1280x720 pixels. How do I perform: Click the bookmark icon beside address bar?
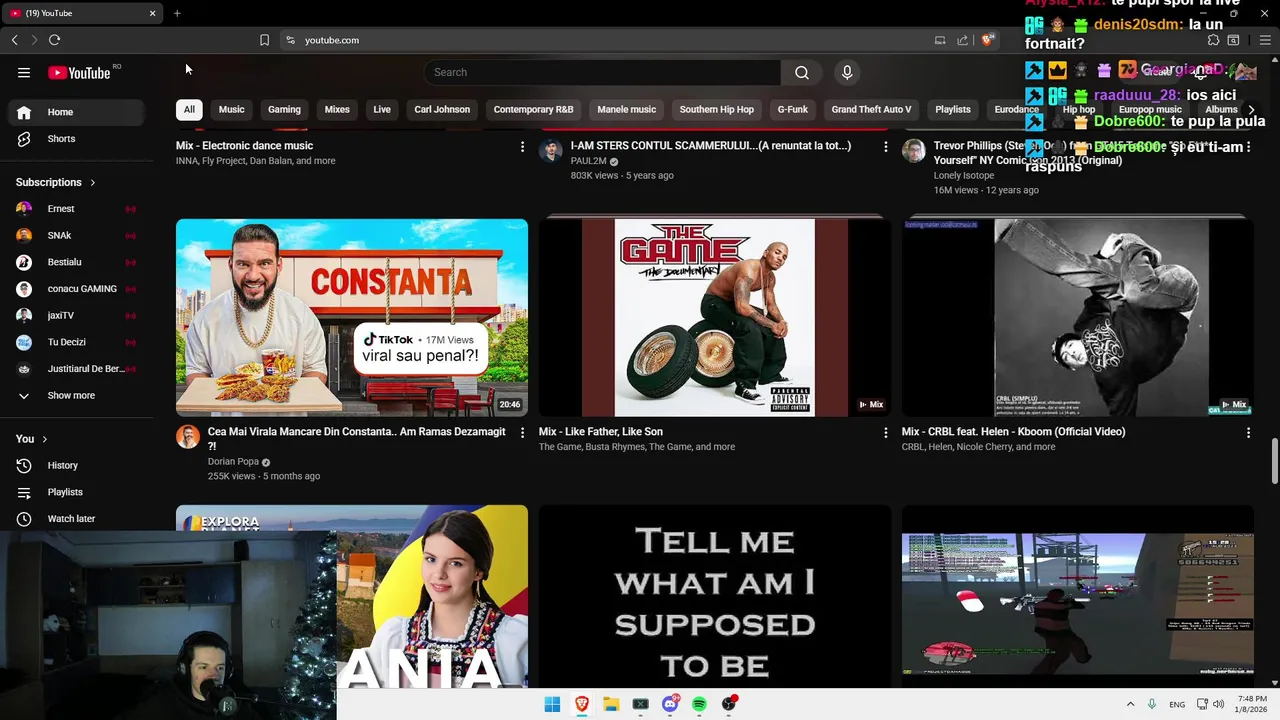[x=264, y=40]
